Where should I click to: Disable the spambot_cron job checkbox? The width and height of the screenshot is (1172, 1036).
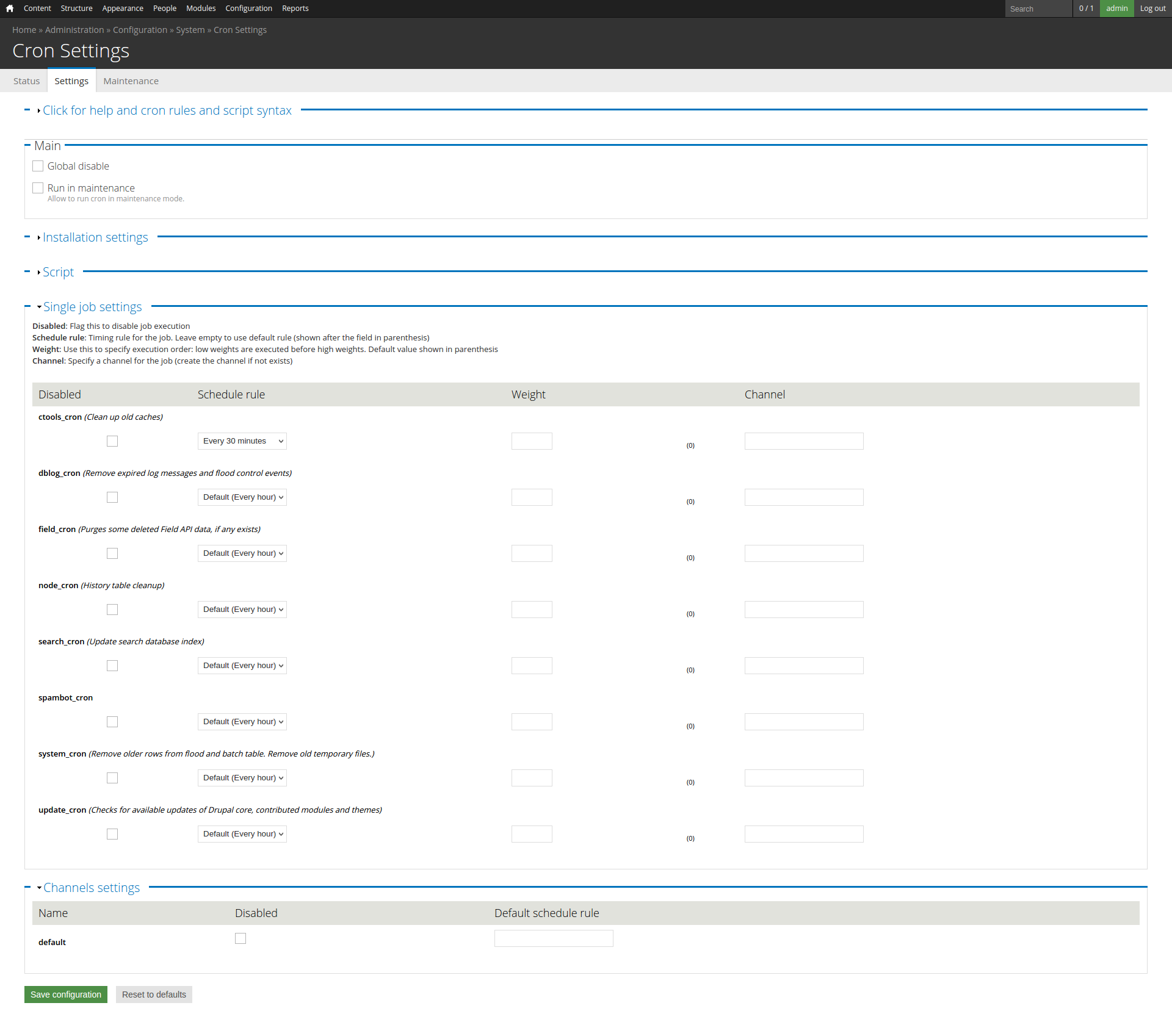pos(112,722)
